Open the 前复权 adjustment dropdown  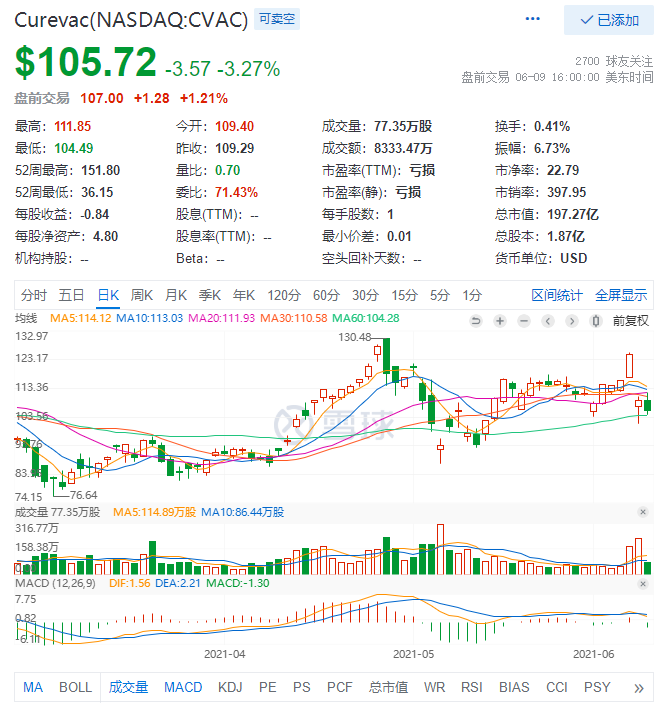(630, 321)
